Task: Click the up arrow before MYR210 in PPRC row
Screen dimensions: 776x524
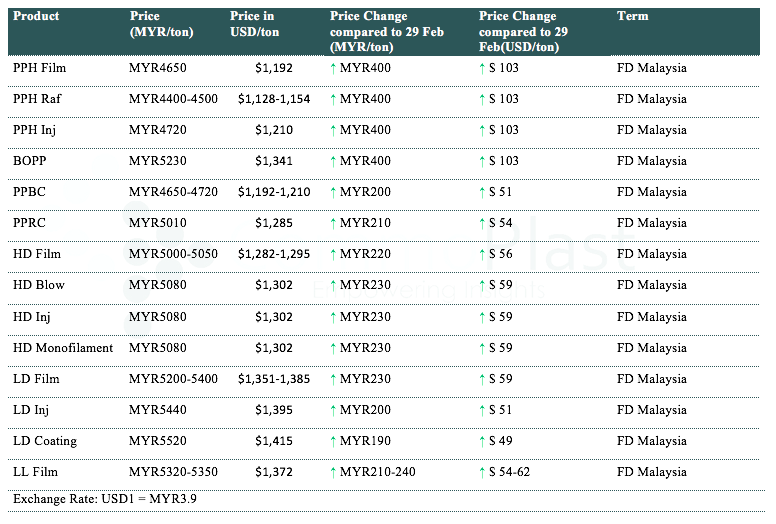Action: (x=333, y=223)
